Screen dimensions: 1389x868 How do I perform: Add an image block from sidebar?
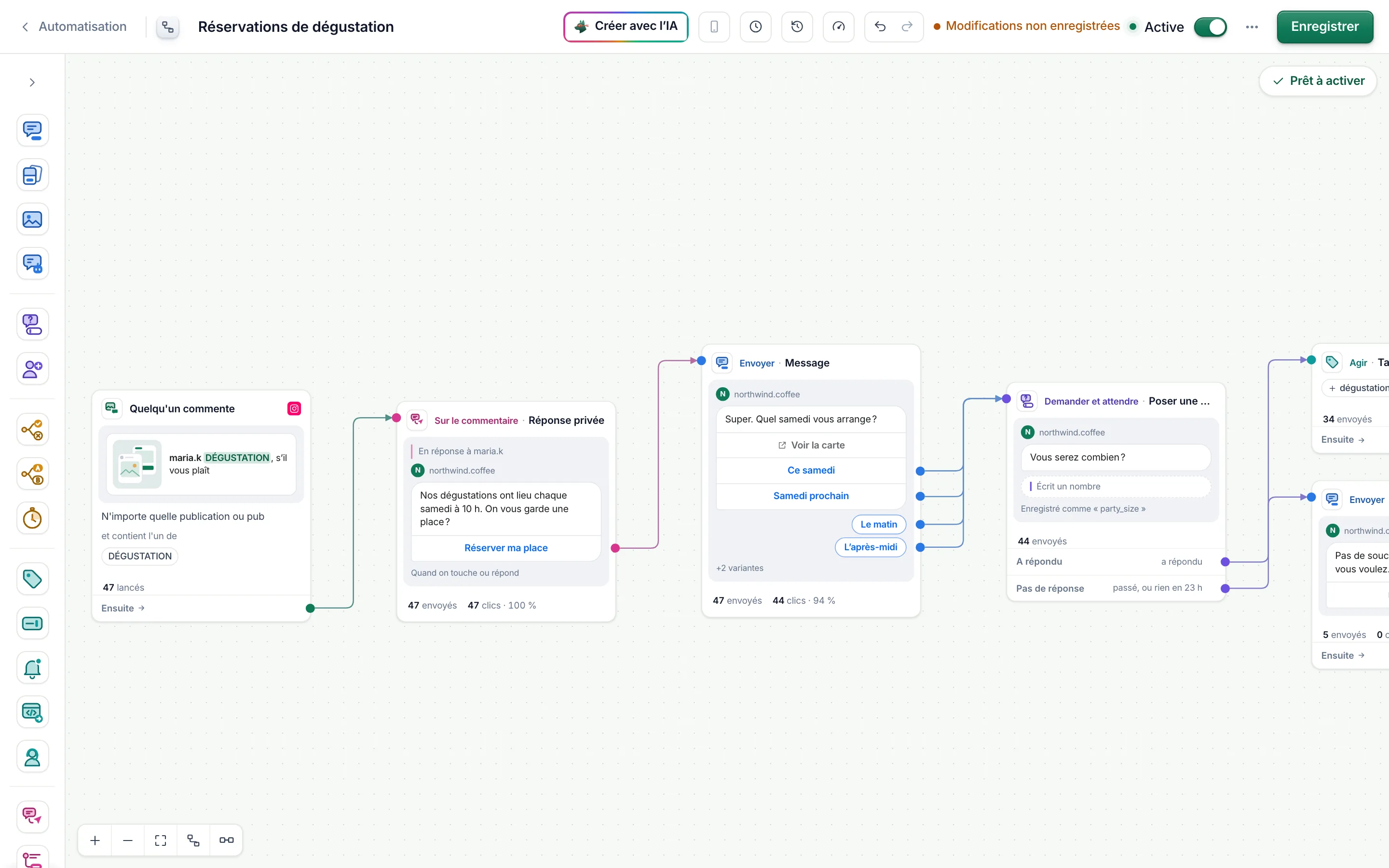click(32, 219)
